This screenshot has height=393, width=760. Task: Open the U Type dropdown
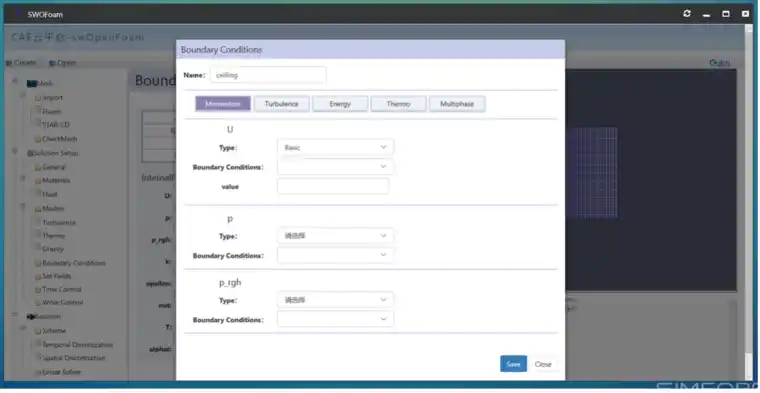click(x=335, y=147)
